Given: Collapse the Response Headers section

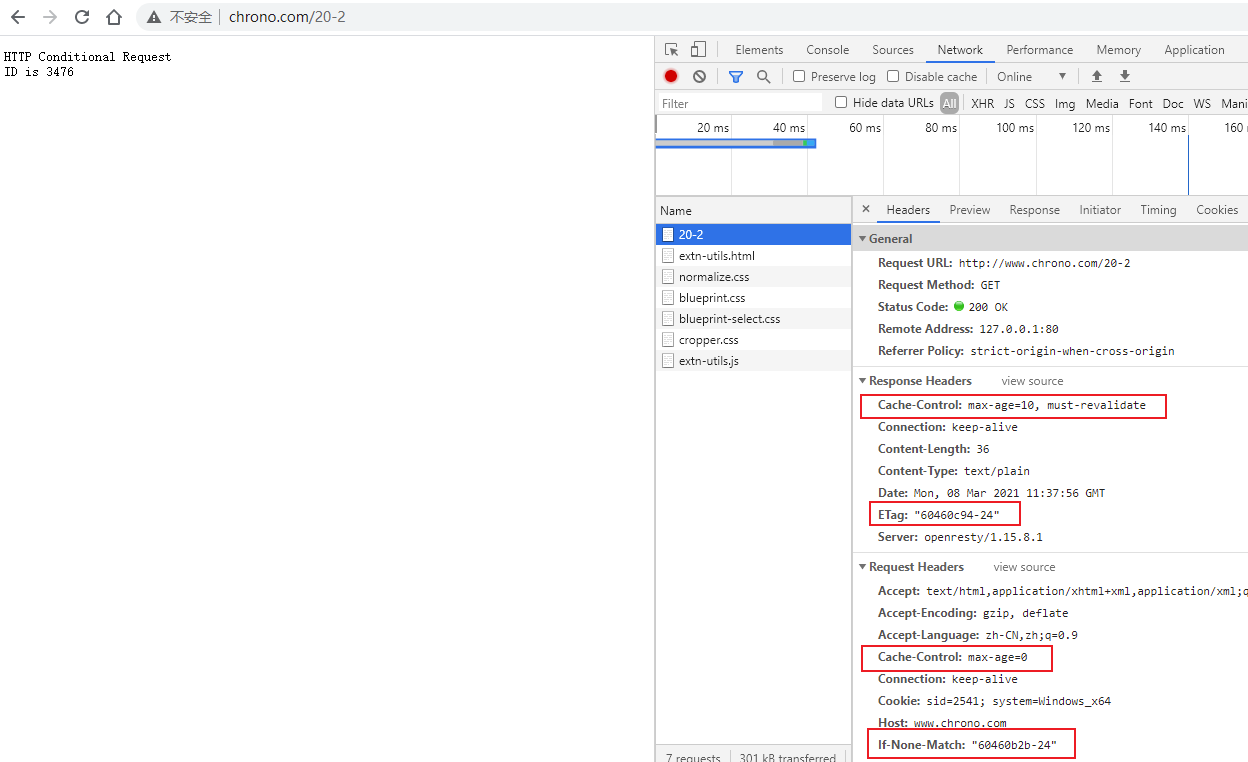Looking at the screenshot, I should point(863,381).
